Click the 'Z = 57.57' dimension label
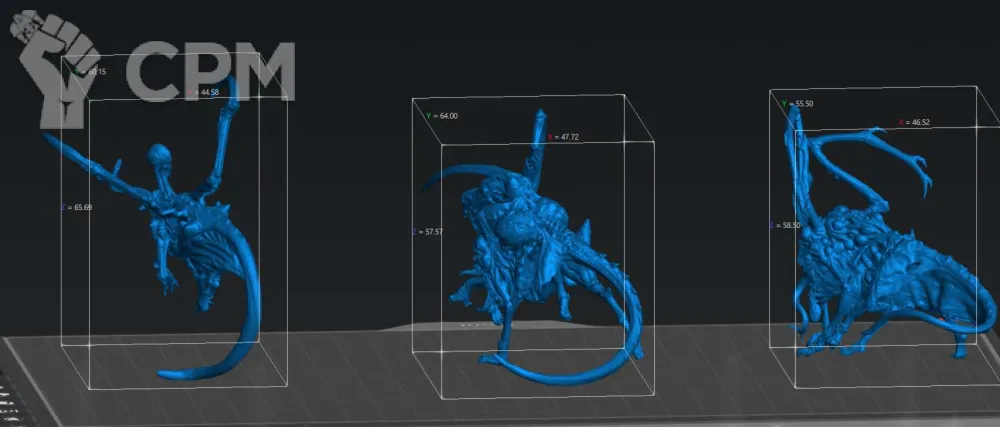The width and height of the screenshot is (1000, 427). point(427,231)
